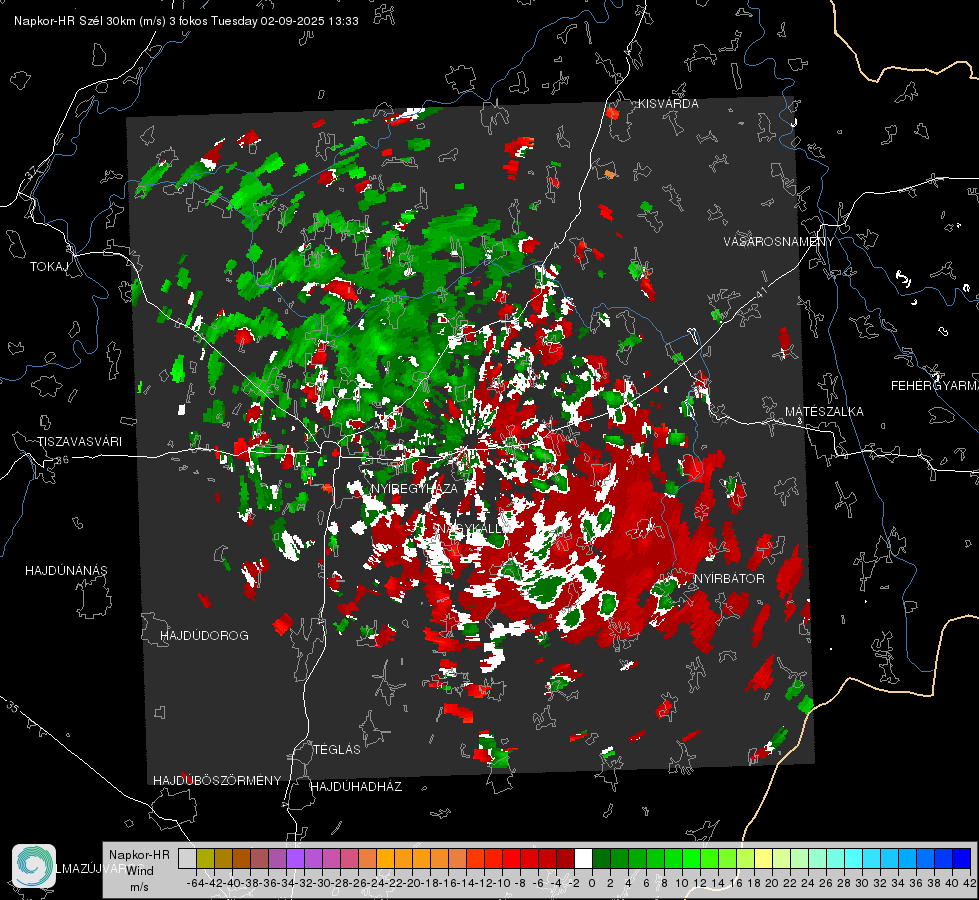This screenshot has width=979, height=900.
Task: Pick the bright red swatch above -10
Action: pos(511,858)
